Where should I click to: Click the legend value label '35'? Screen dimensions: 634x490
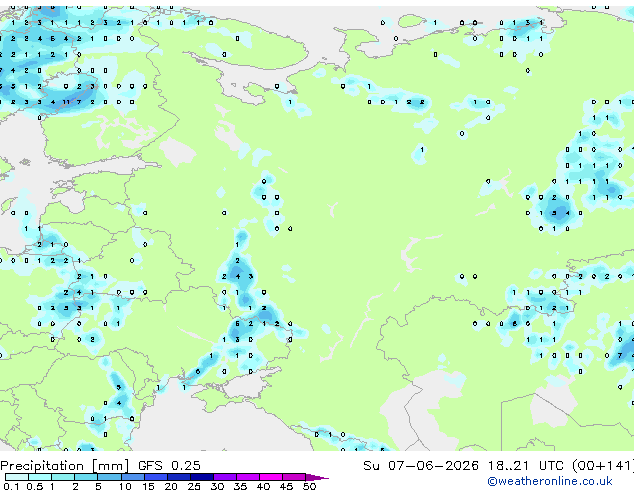coord(240,486)
